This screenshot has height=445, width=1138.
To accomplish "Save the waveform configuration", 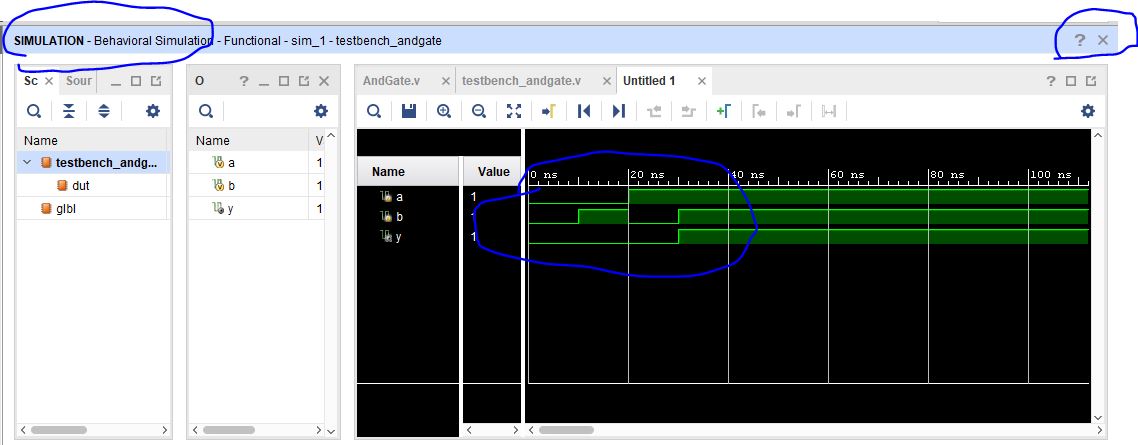I will pyautogui.click(x=409, y=111).
